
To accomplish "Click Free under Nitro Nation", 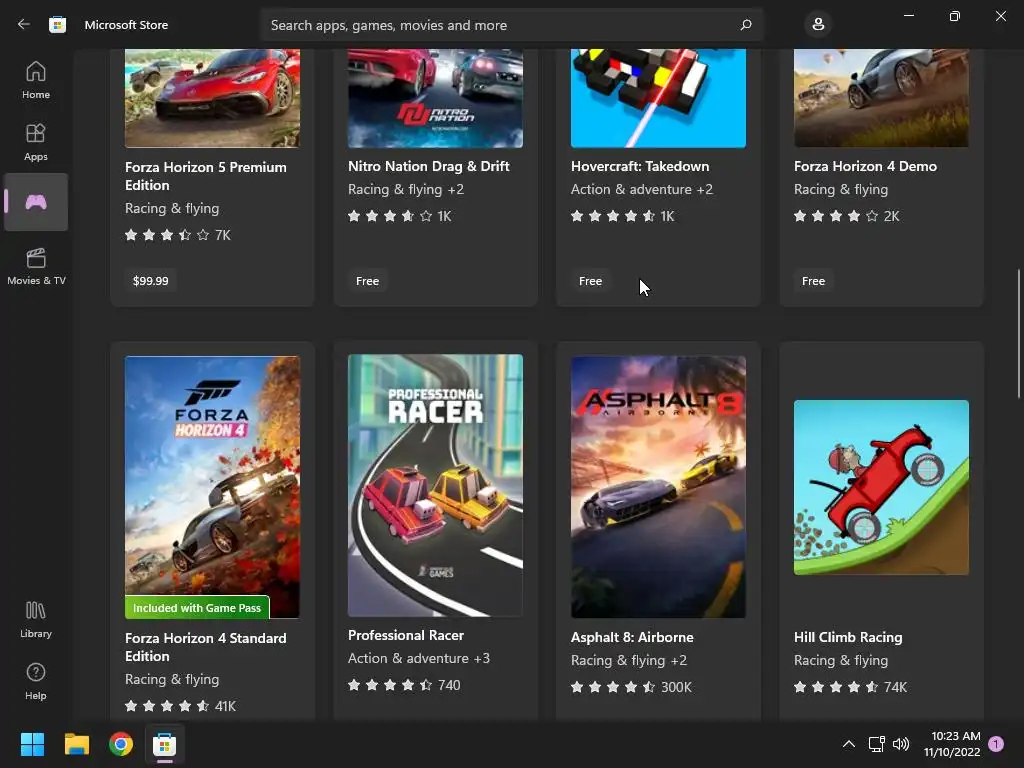I will pos(367,281).
